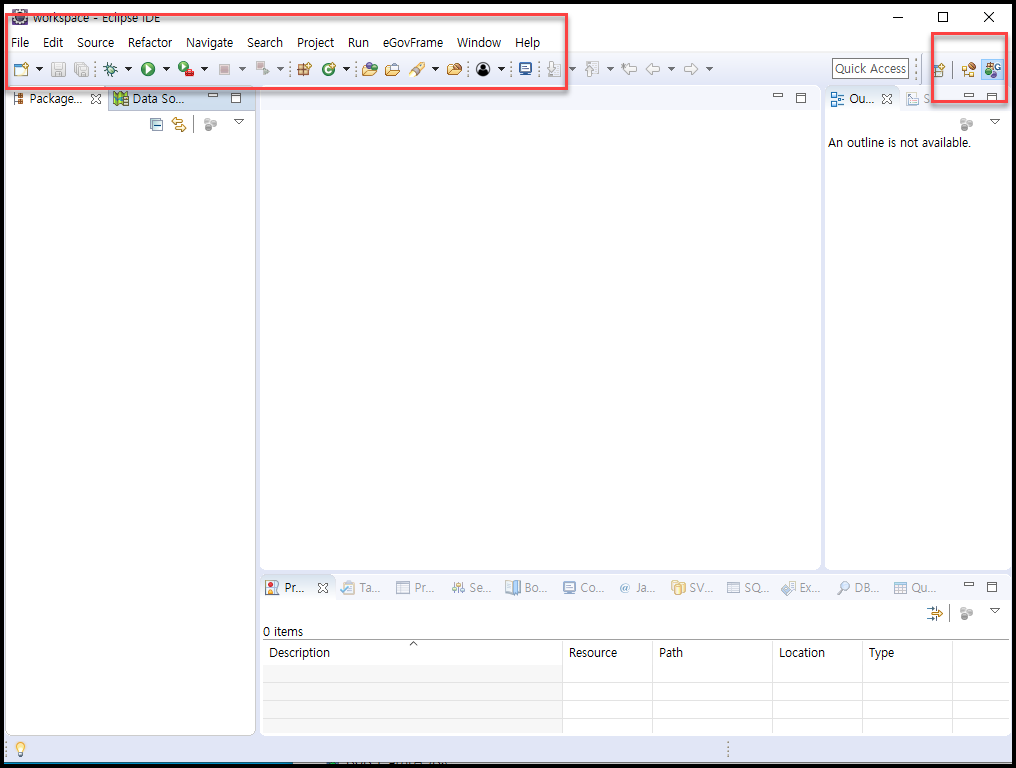Toggle focus on active task in Package Explorer

210,124
